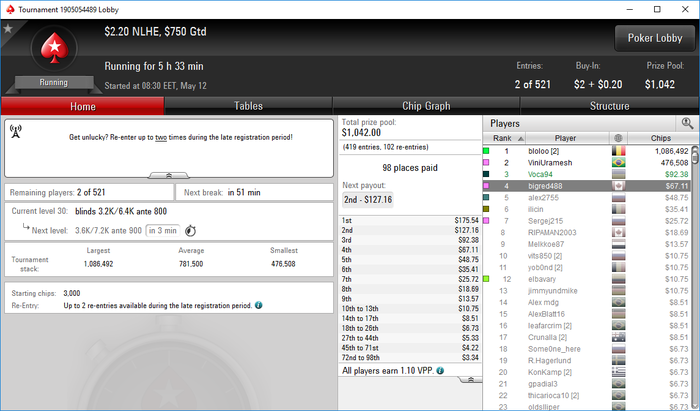The height and width of the screenshot is (411, 700).
Task: Click the Players list vertical scrollbar
Action: coord(694,276)
